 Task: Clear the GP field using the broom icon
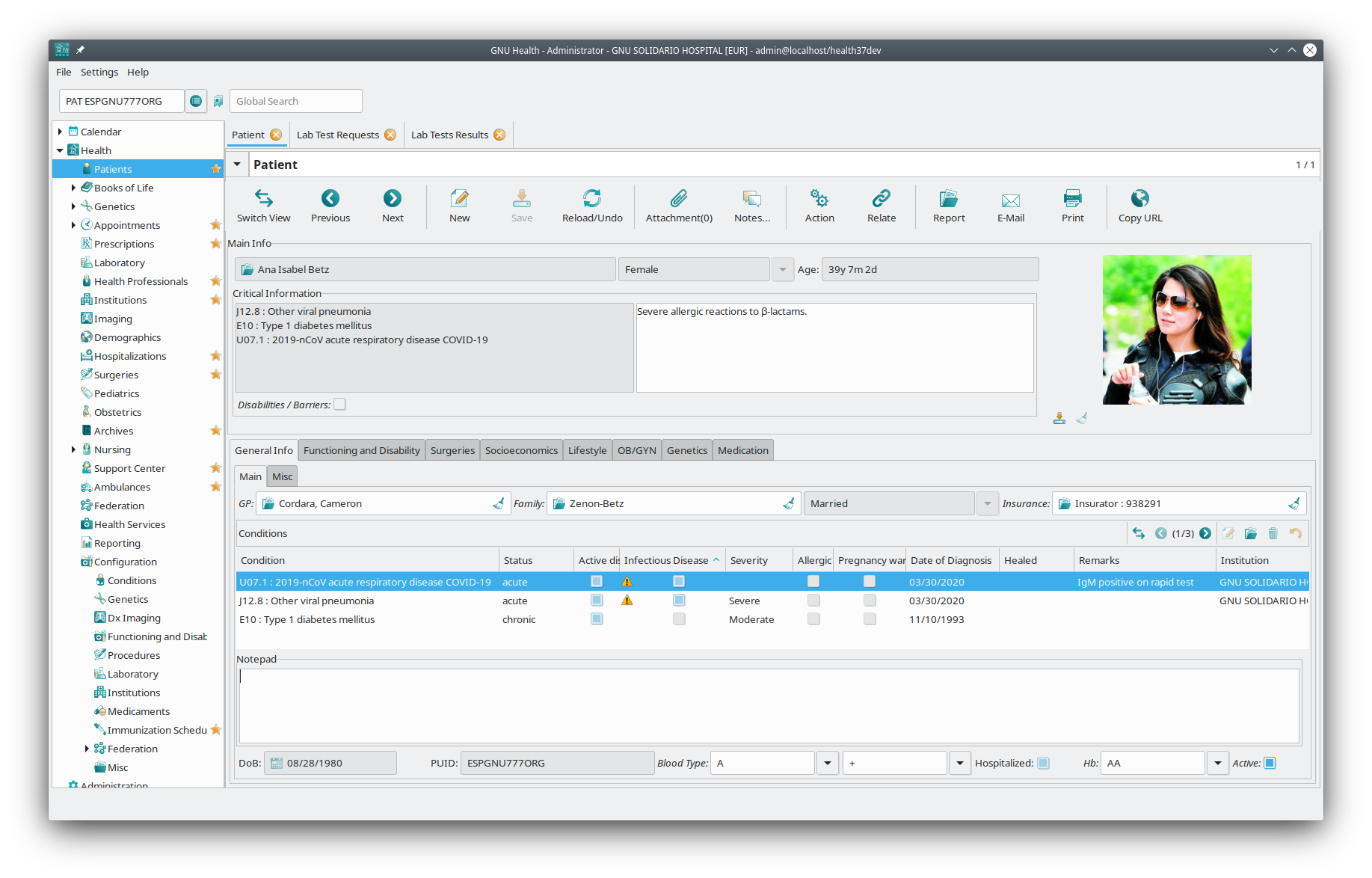point(499,503)
